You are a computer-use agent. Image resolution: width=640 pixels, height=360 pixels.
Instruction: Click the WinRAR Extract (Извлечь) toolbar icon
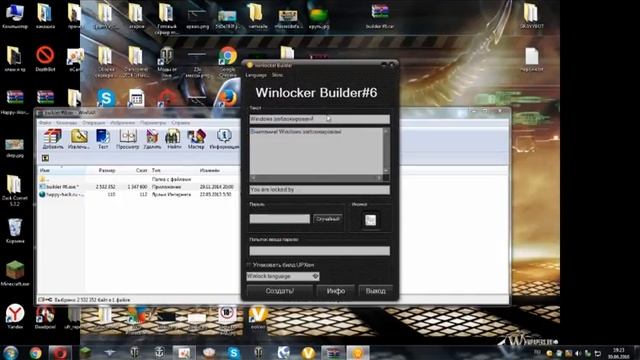(79, 139)
